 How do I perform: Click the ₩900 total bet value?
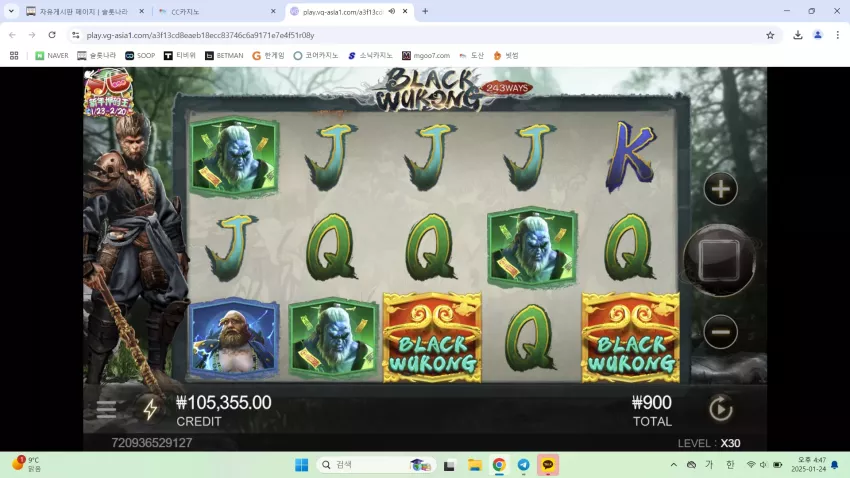coord(652,403)
